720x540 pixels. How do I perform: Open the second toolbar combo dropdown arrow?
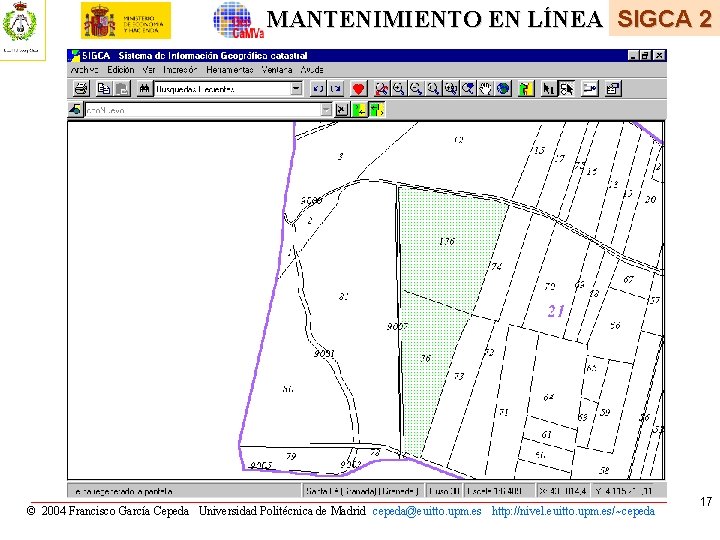coord(326,110)
